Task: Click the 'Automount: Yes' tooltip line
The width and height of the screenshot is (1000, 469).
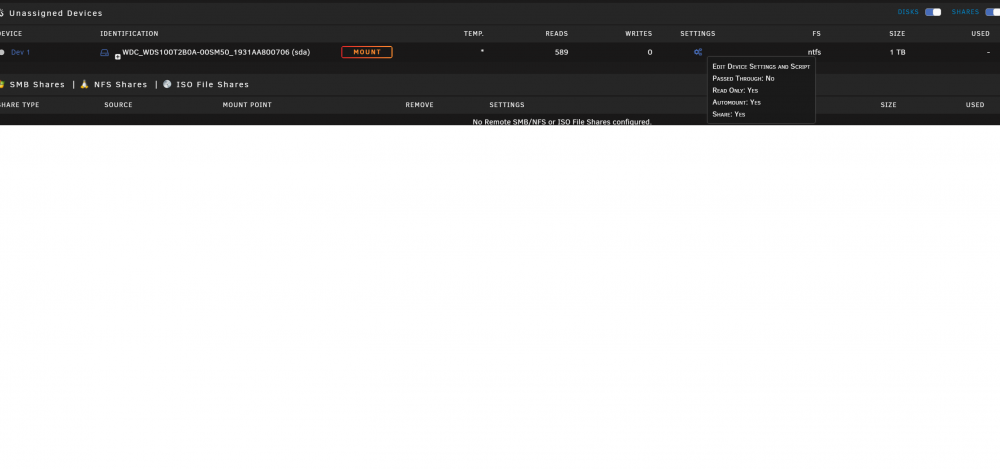Action: (x=737, y=102)
